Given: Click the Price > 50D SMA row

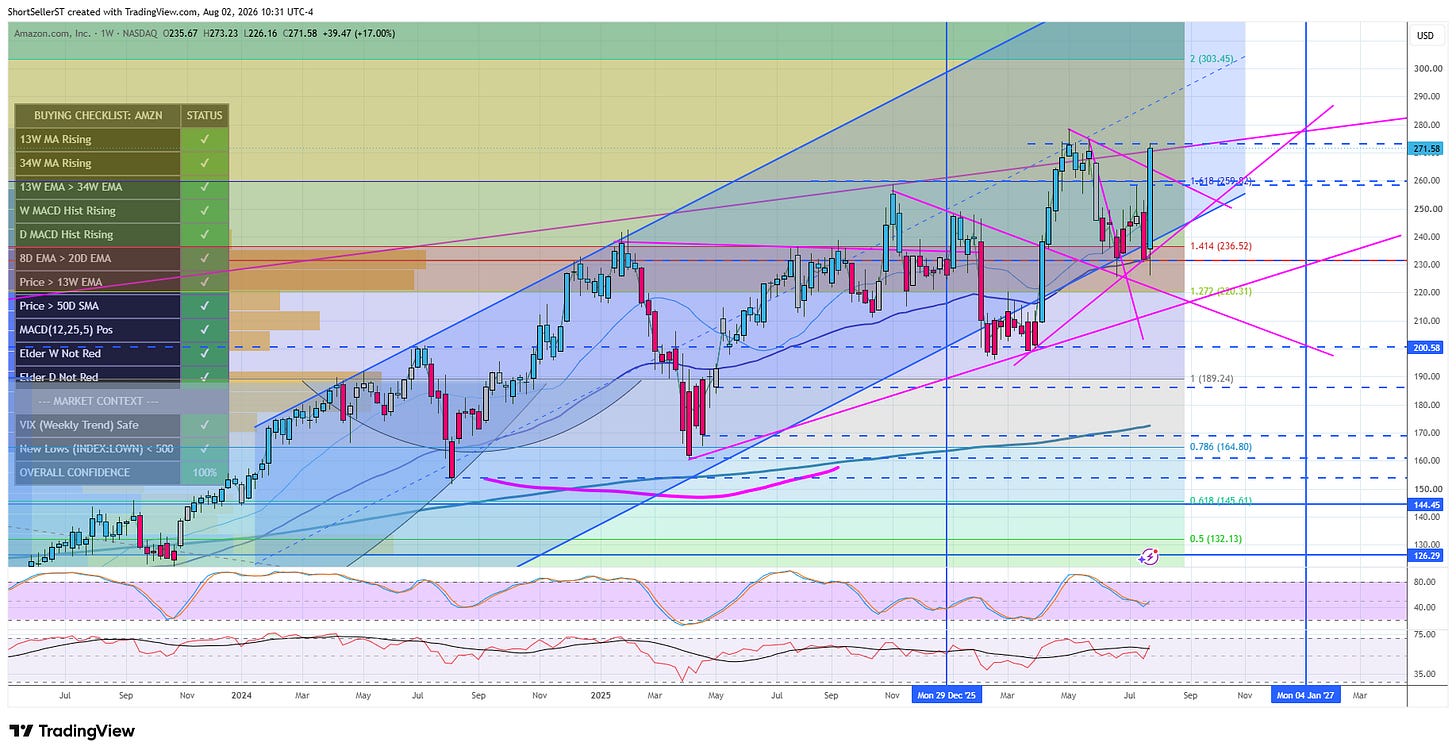Looking at the screenshot, I should (x=121, y=306).
